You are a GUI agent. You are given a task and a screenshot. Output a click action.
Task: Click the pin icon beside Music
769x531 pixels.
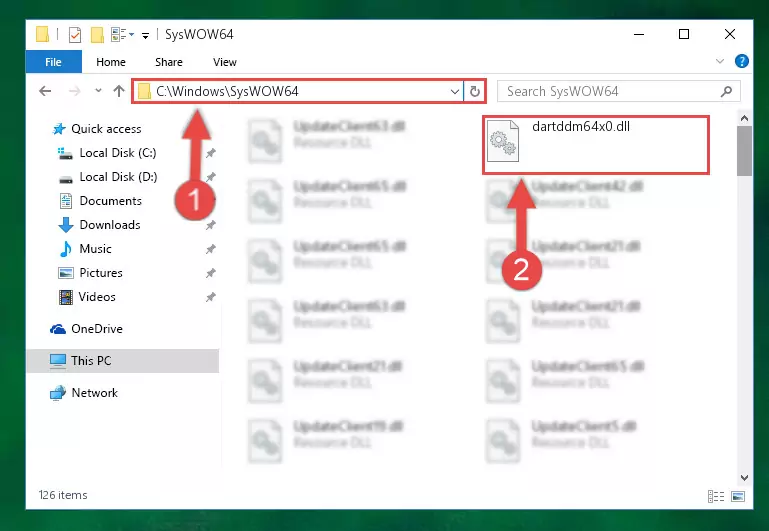point(210,249)
